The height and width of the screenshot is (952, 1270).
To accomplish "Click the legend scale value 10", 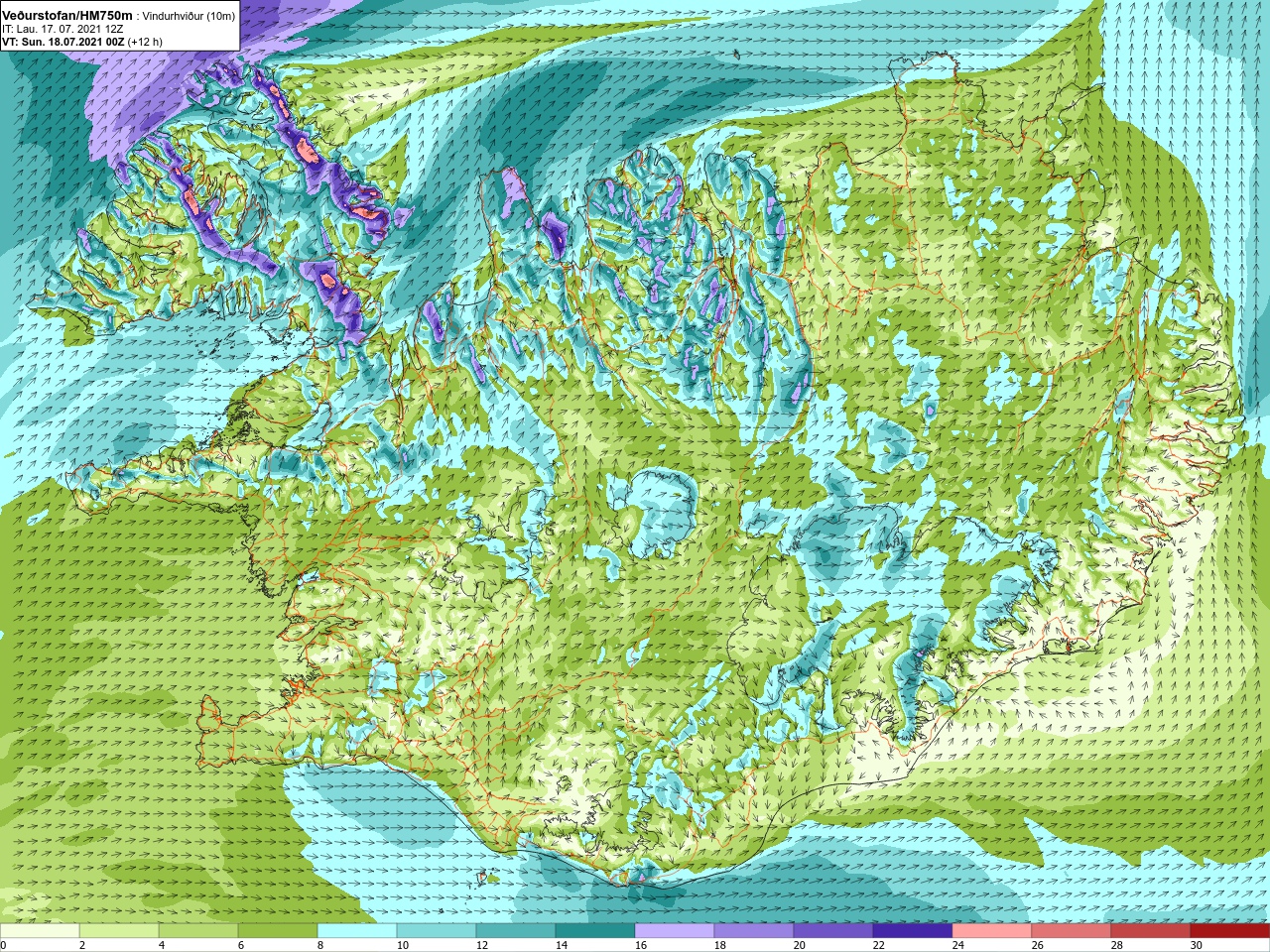I will click(x=403, y=945).
